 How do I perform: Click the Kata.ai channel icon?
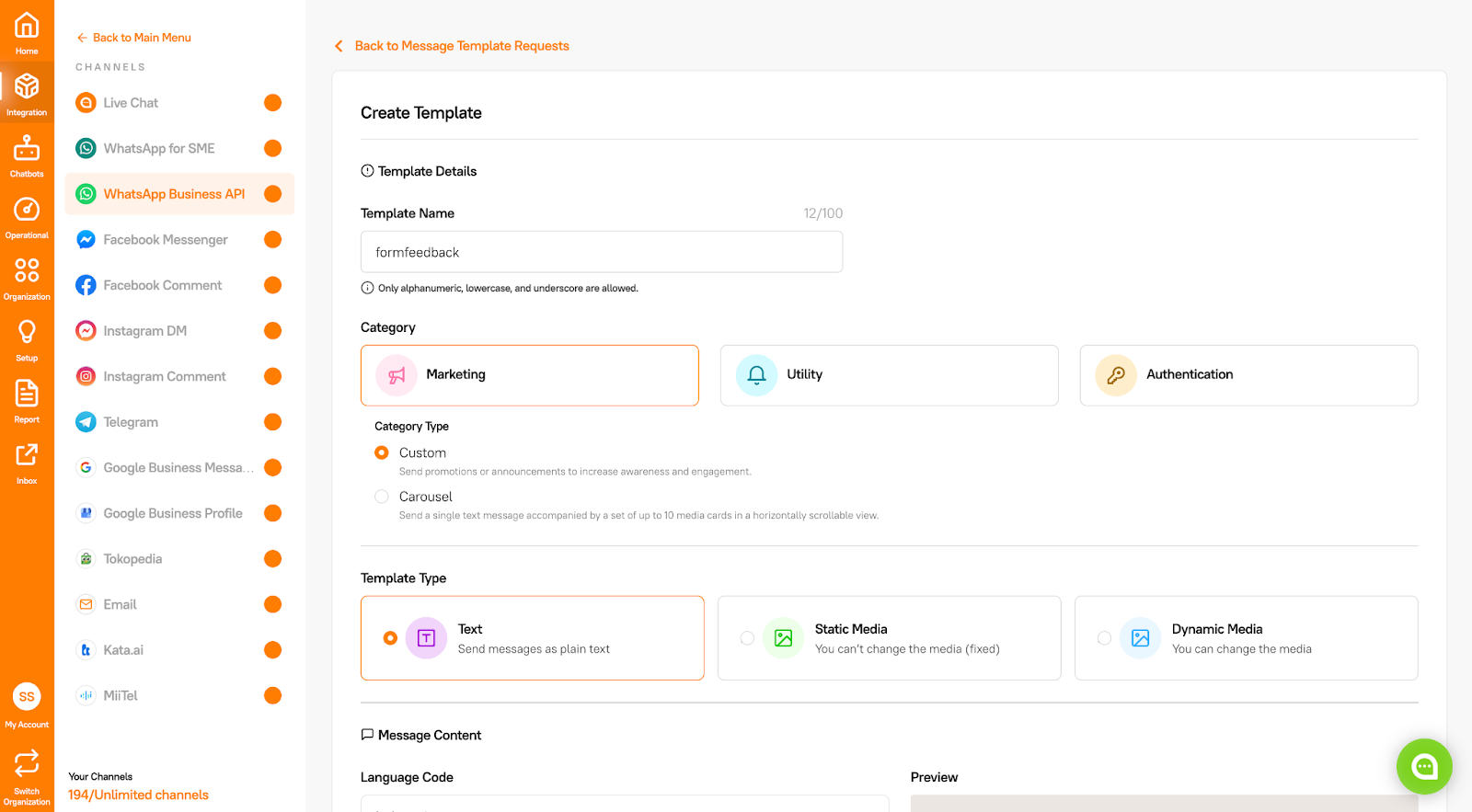[86, 650]
